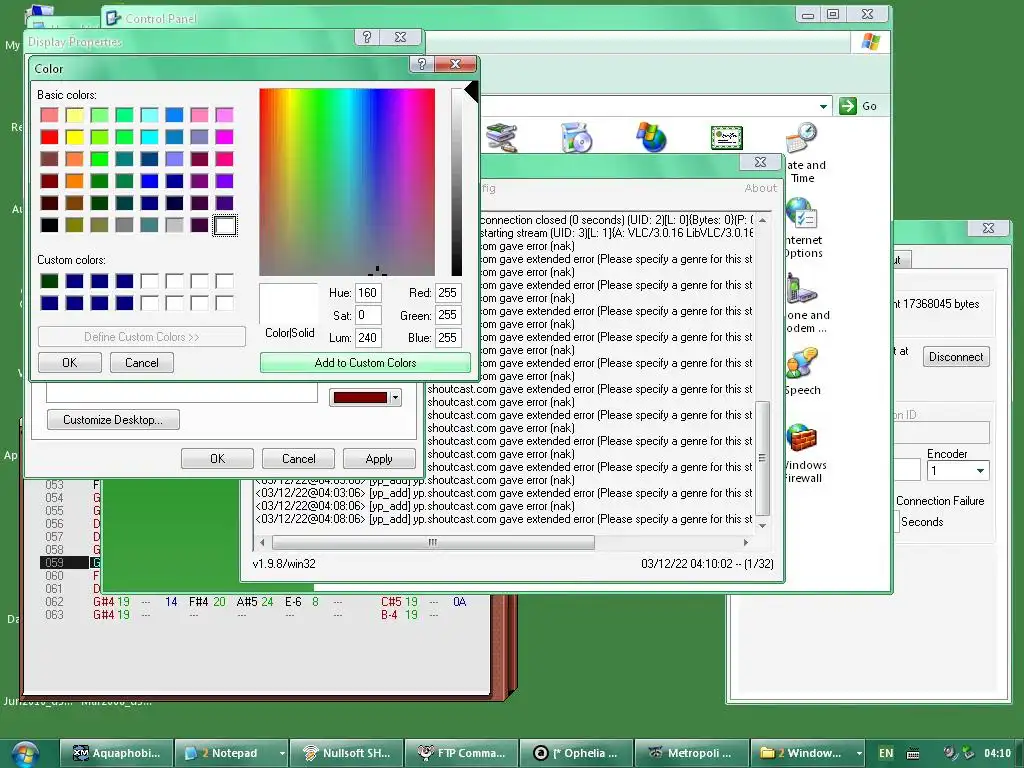This screenshot has width=1024, height=768.
Task: Click the Windows globe icon in Control Panel
Action: coord(651,137)
